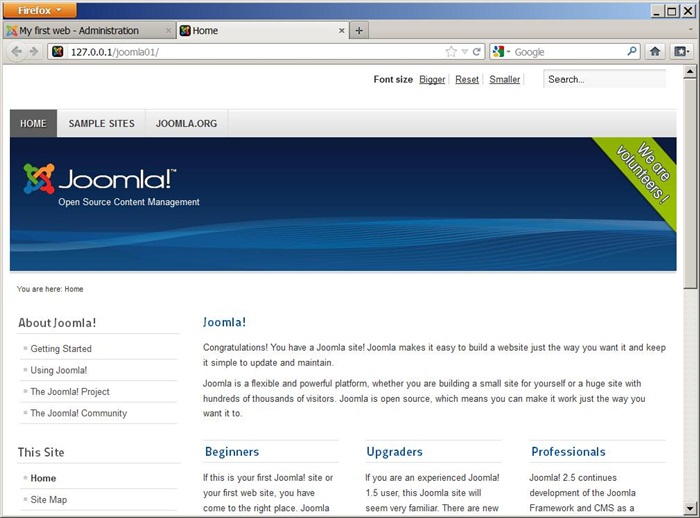The image size is (700, 518).
Task: Open the Firefox menu button
Action: point(40,10)
